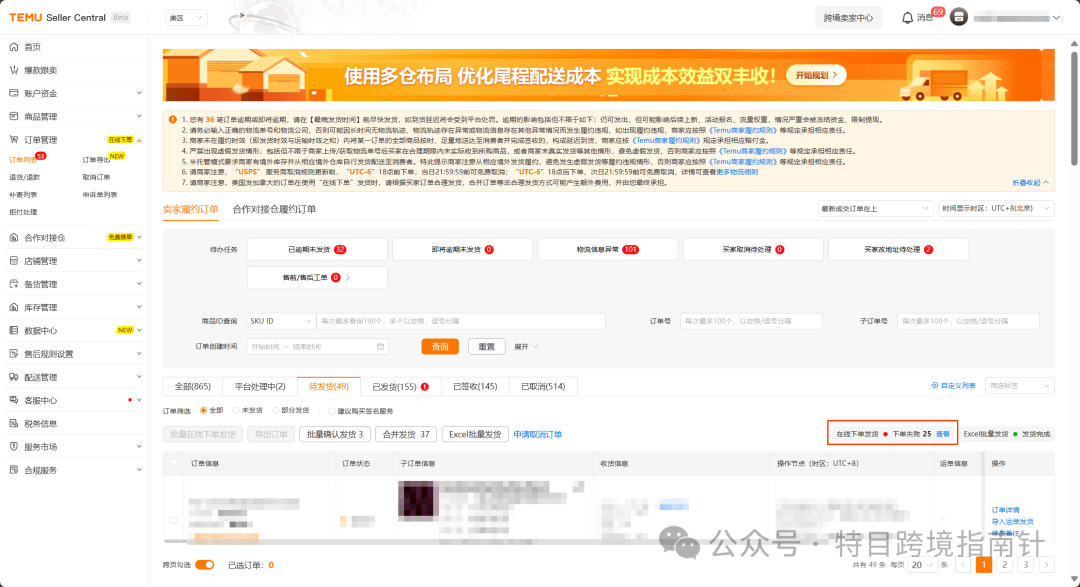Expand the 账户资金 sidebar chevron
Viewport: 1080px width, 587px height.
tap(139, 93)
